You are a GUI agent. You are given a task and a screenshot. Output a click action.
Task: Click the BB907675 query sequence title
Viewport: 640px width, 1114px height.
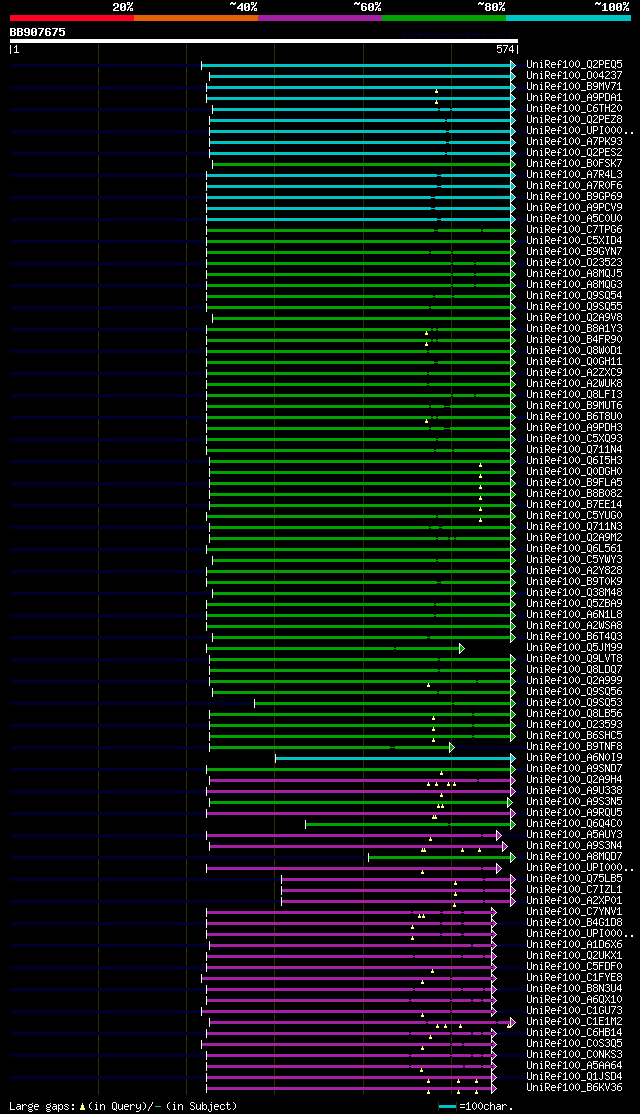click(38, 32)
